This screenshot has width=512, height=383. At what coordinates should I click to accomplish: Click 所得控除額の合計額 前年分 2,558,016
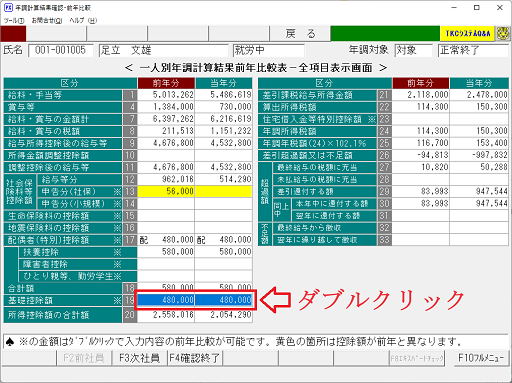(166, 315)
